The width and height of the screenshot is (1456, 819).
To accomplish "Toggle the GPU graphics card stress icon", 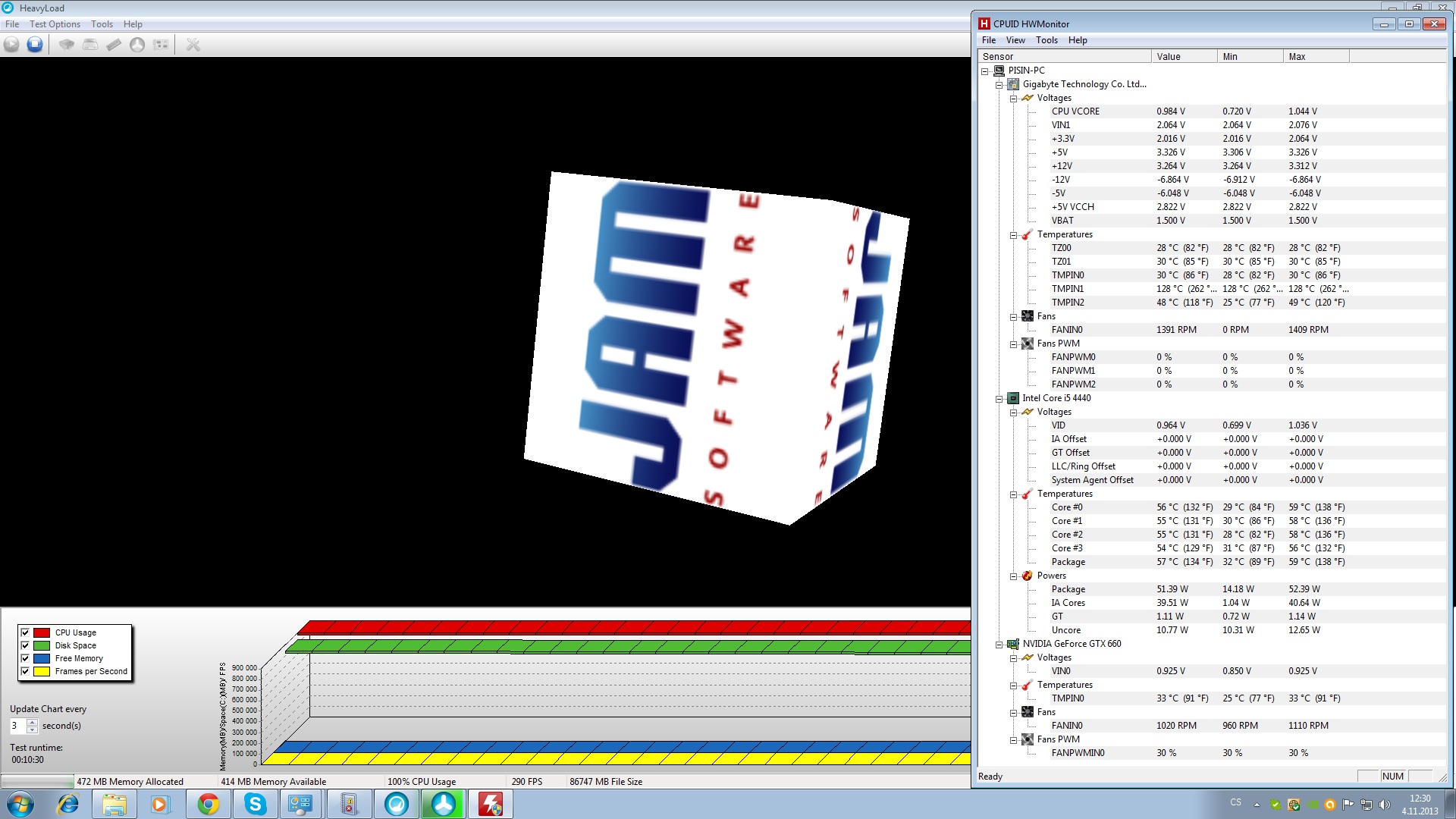I will tap(161, 45).
